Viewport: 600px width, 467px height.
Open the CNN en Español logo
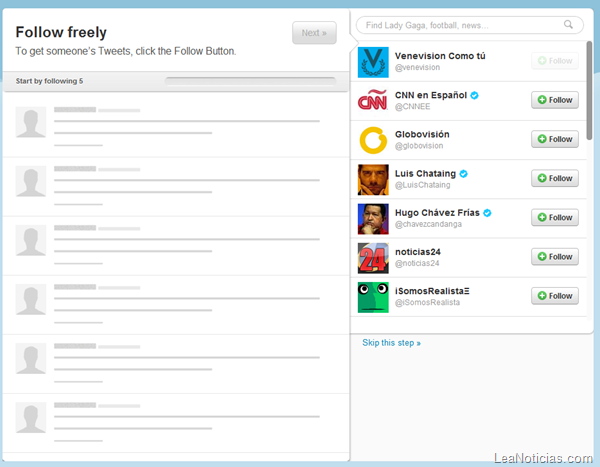pyautogui.click(x=373, y=101)
